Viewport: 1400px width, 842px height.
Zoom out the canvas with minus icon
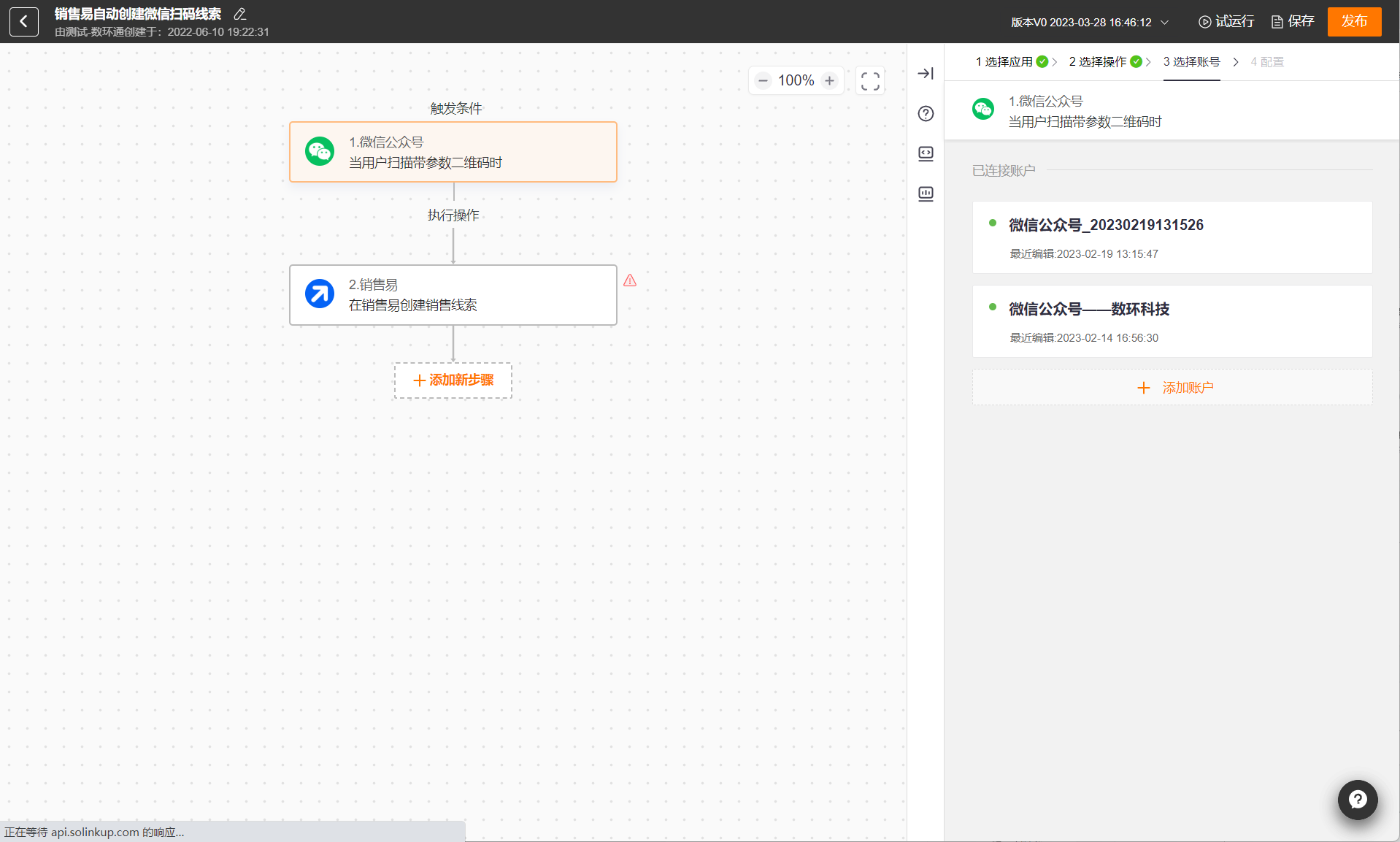(763, 80)
